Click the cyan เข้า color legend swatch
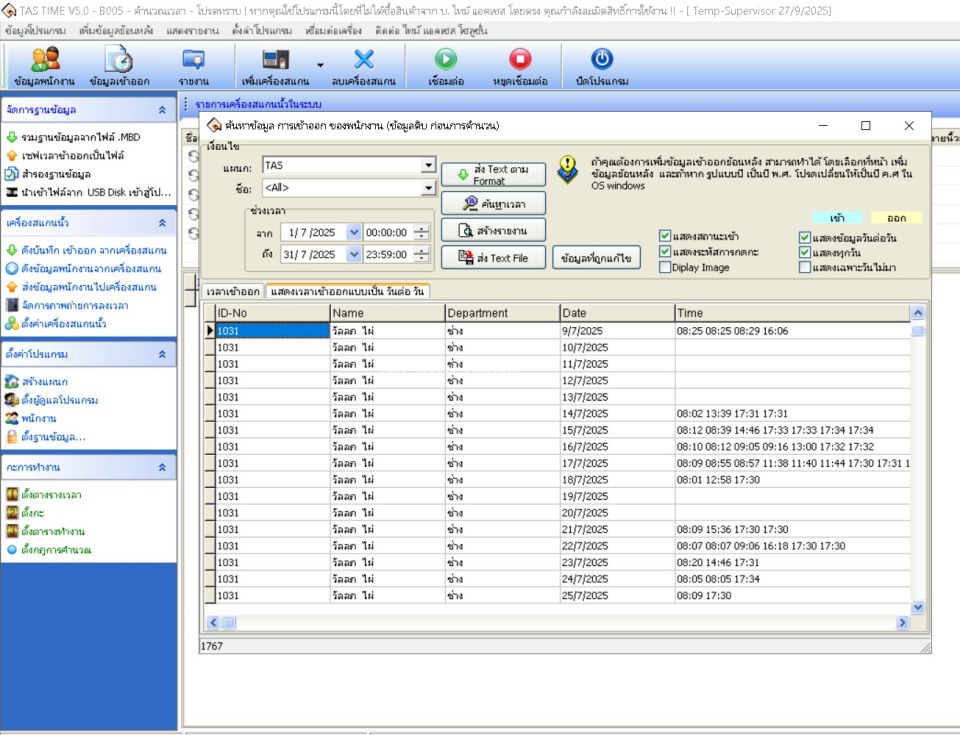960x735 pixels. point(836,217)
